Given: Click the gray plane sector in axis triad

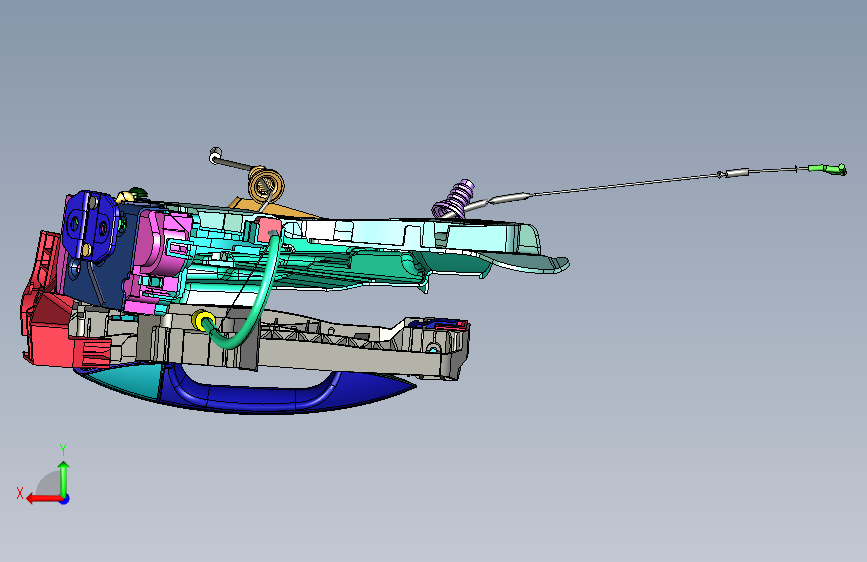Looking at the screenshot, I should [49, 483].
